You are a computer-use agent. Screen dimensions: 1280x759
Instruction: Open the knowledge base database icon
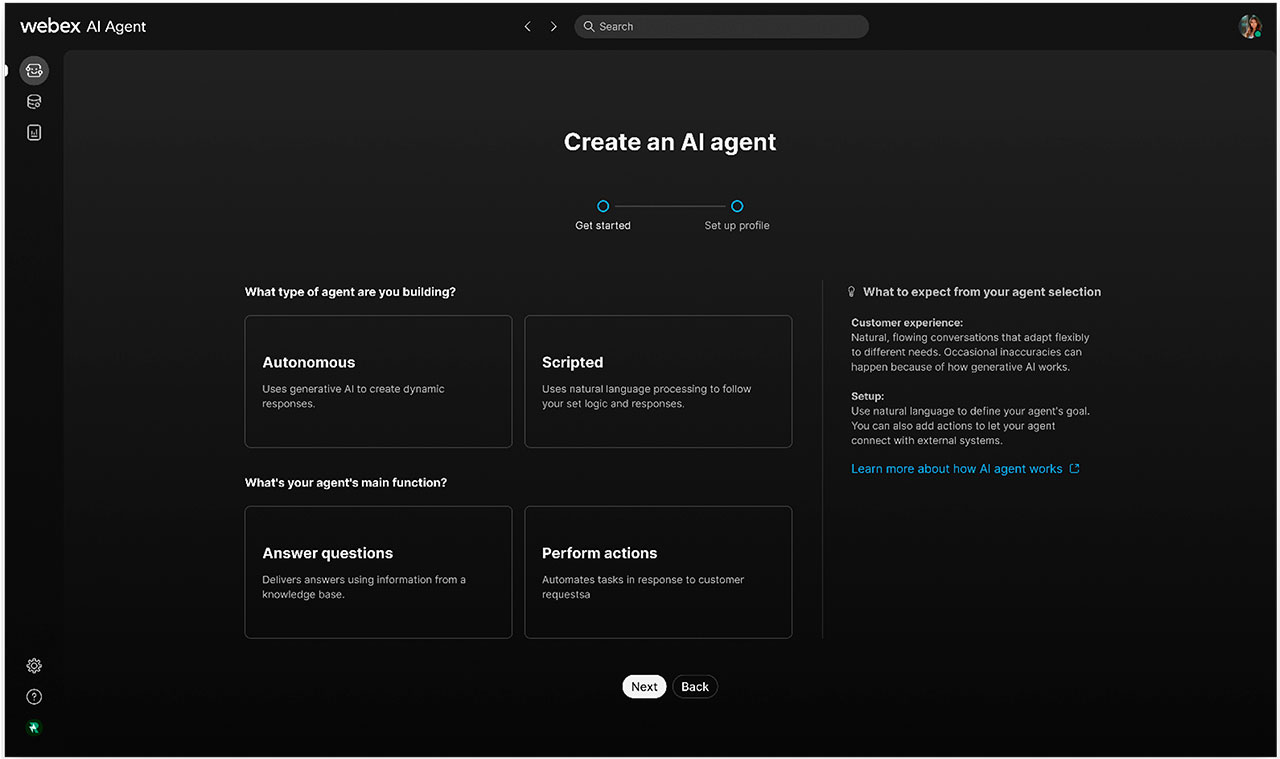[34, 102]
